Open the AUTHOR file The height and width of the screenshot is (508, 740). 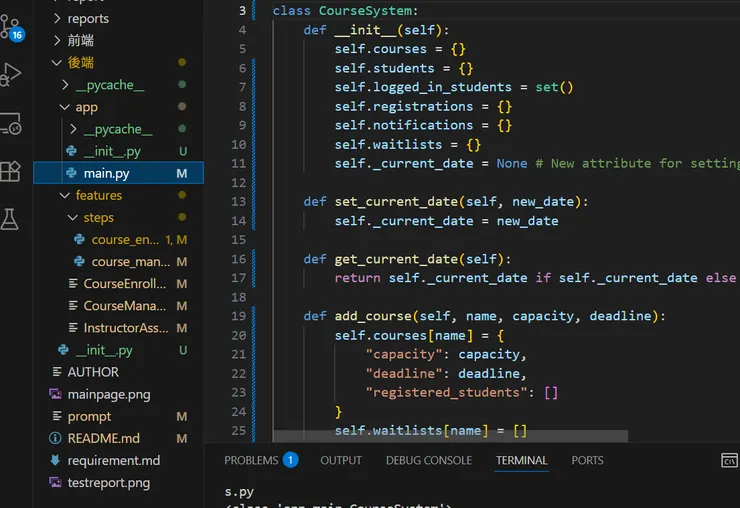(93, 372)
